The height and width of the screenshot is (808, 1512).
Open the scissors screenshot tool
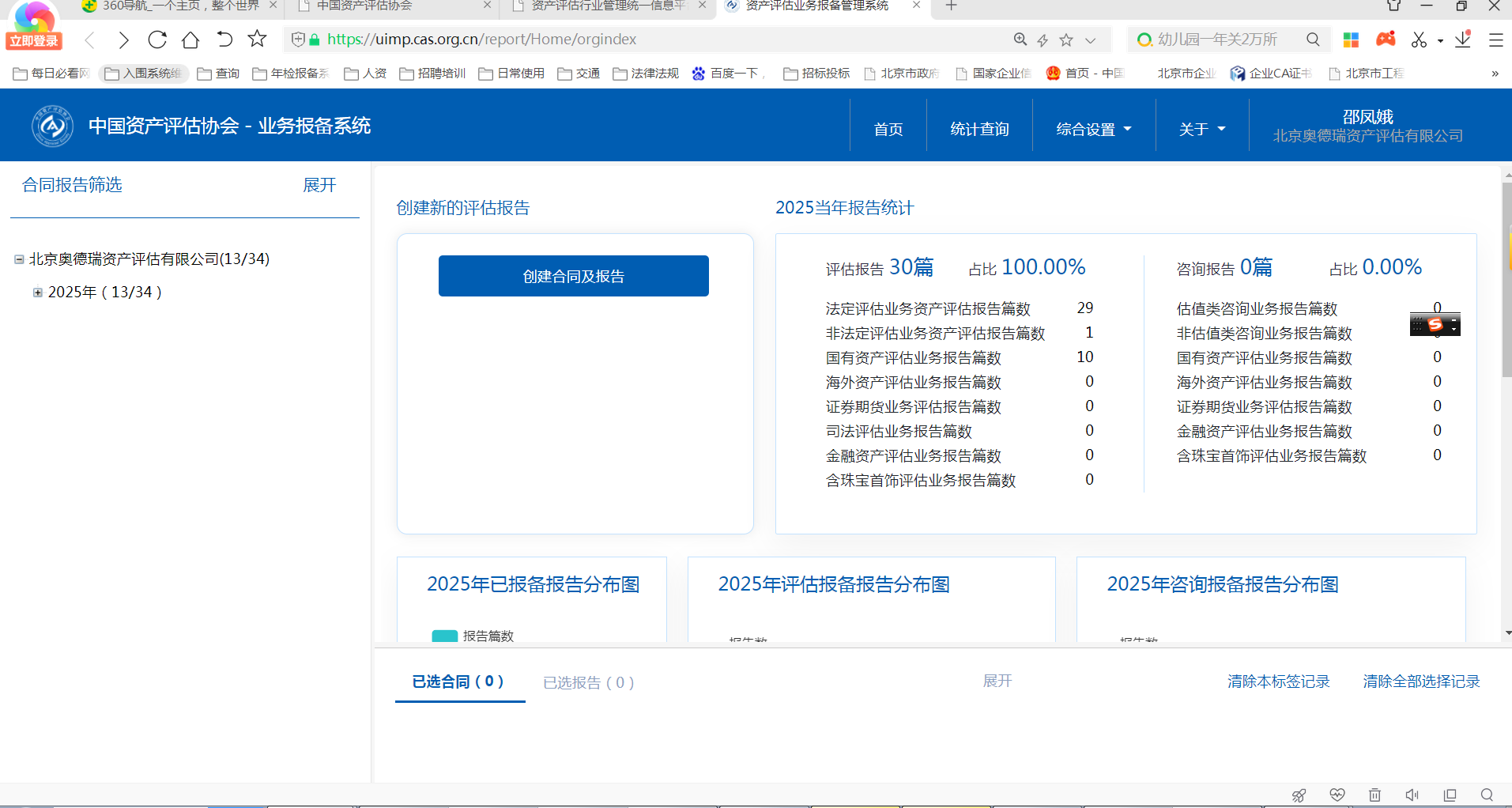pyautogui.click(x=1419, y=40)
